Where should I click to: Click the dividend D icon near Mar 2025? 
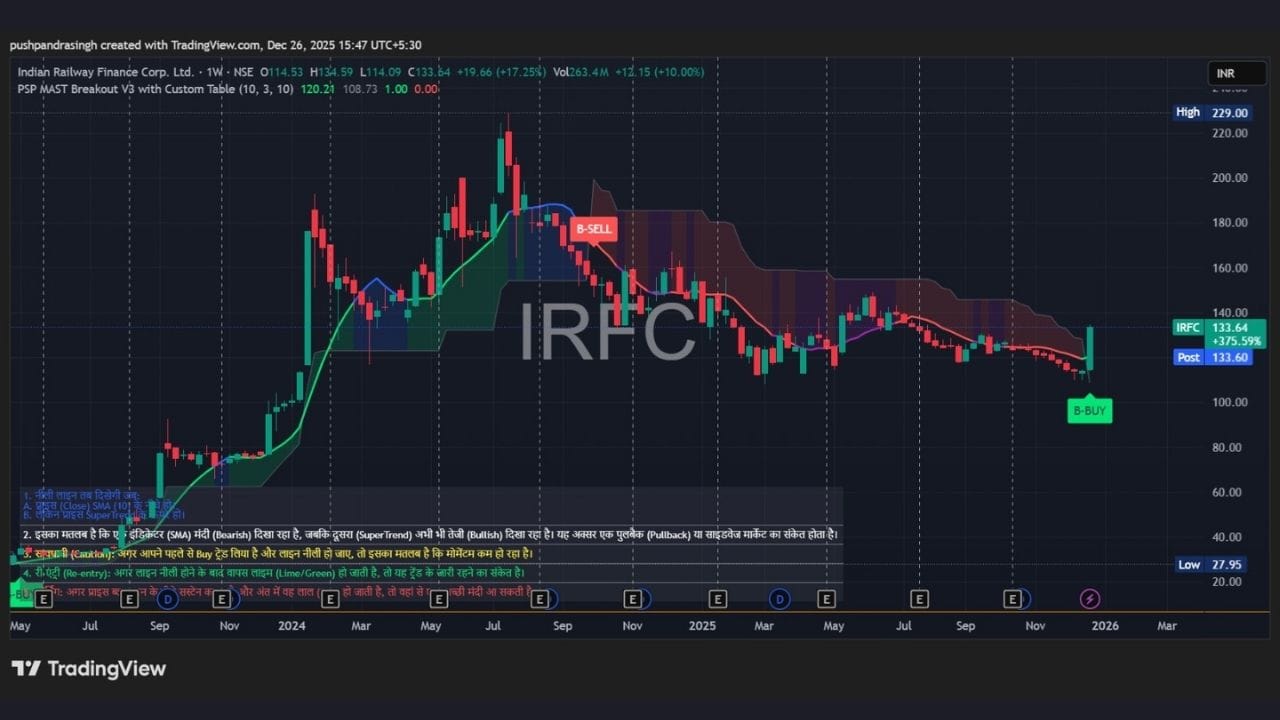(779, 598)
